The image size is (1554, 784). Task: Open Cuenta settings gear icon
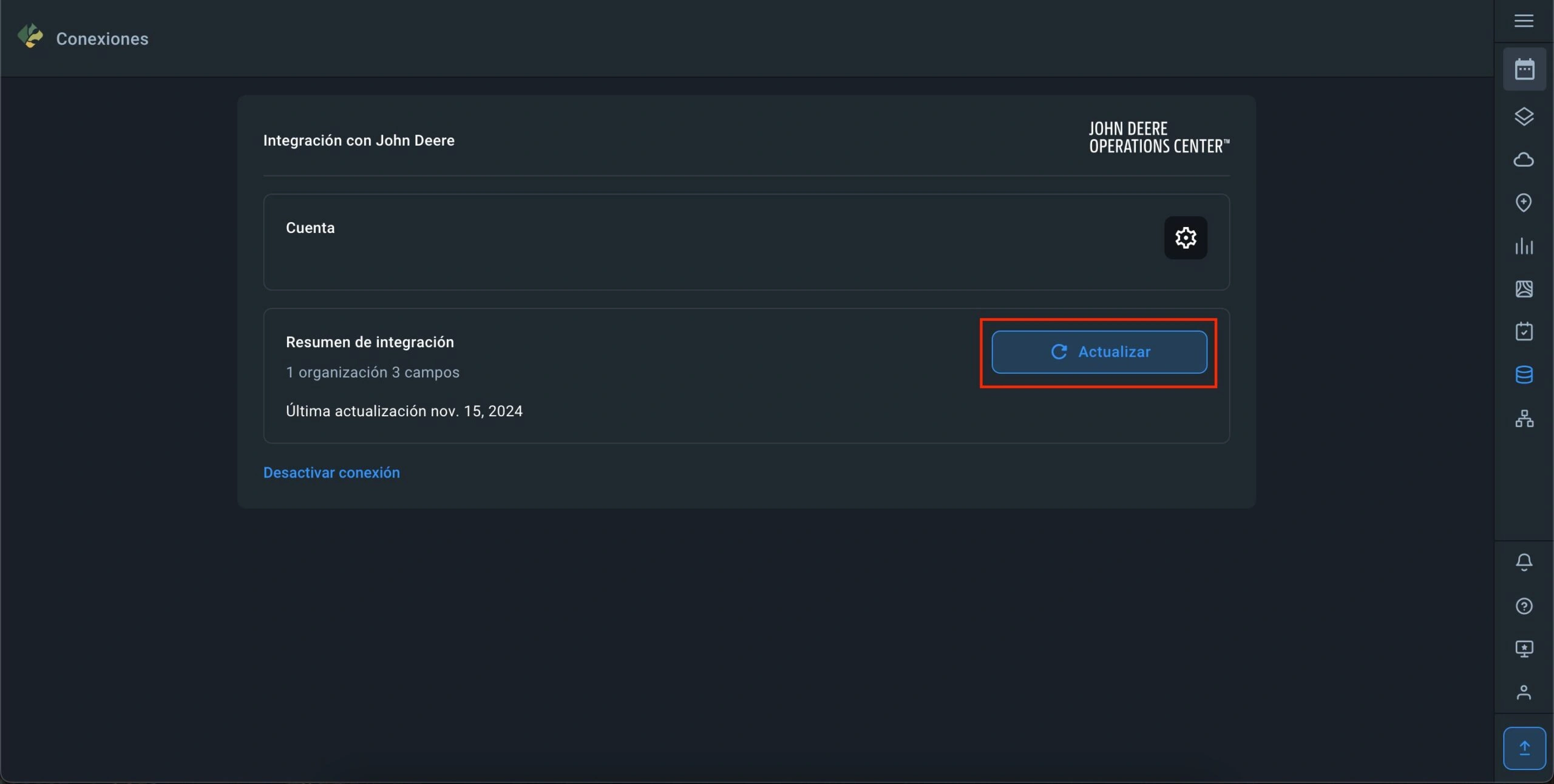(1185, 238)
